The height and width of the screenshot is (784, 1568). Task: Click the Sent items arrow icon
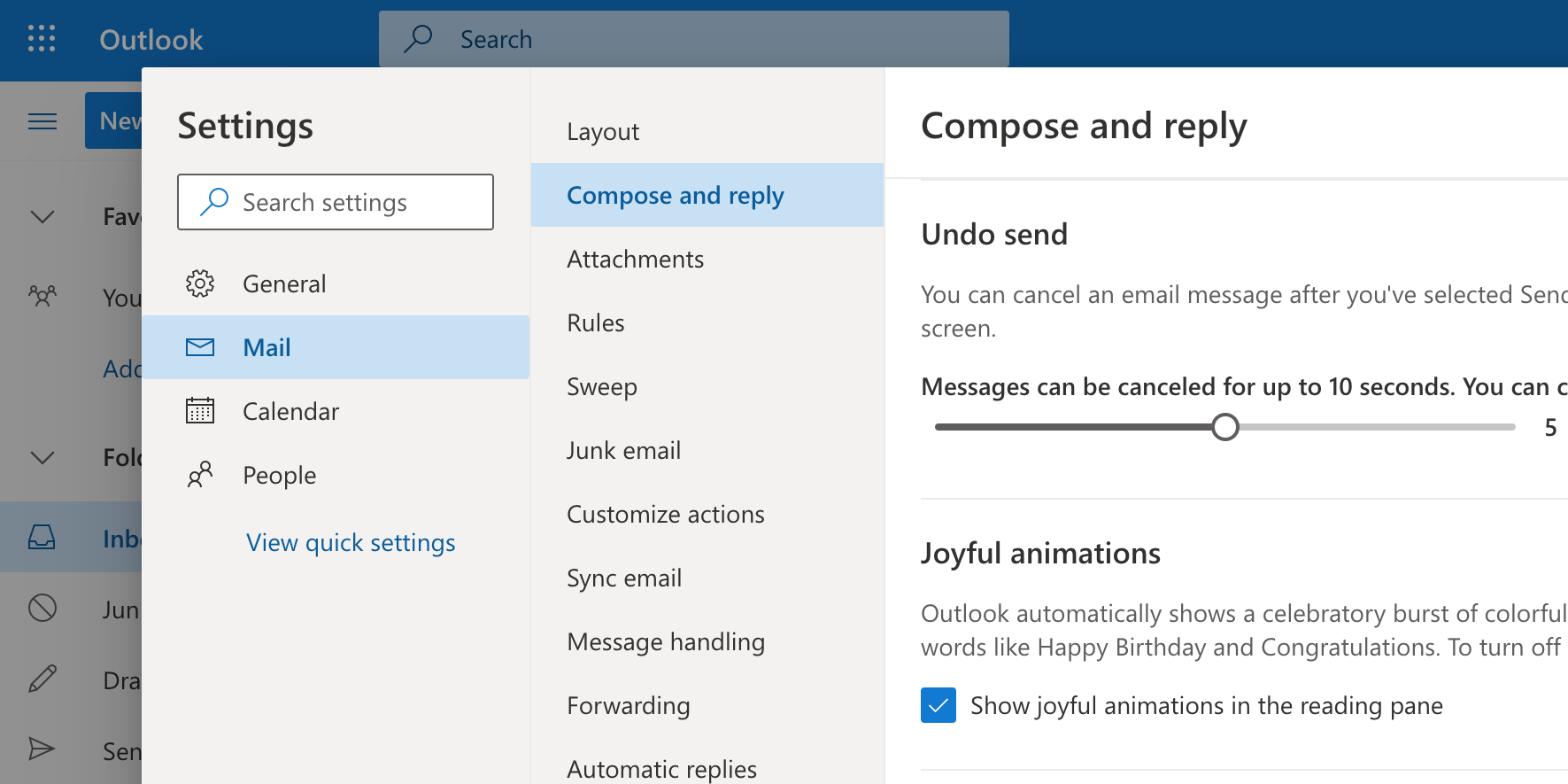coord(42,749)
